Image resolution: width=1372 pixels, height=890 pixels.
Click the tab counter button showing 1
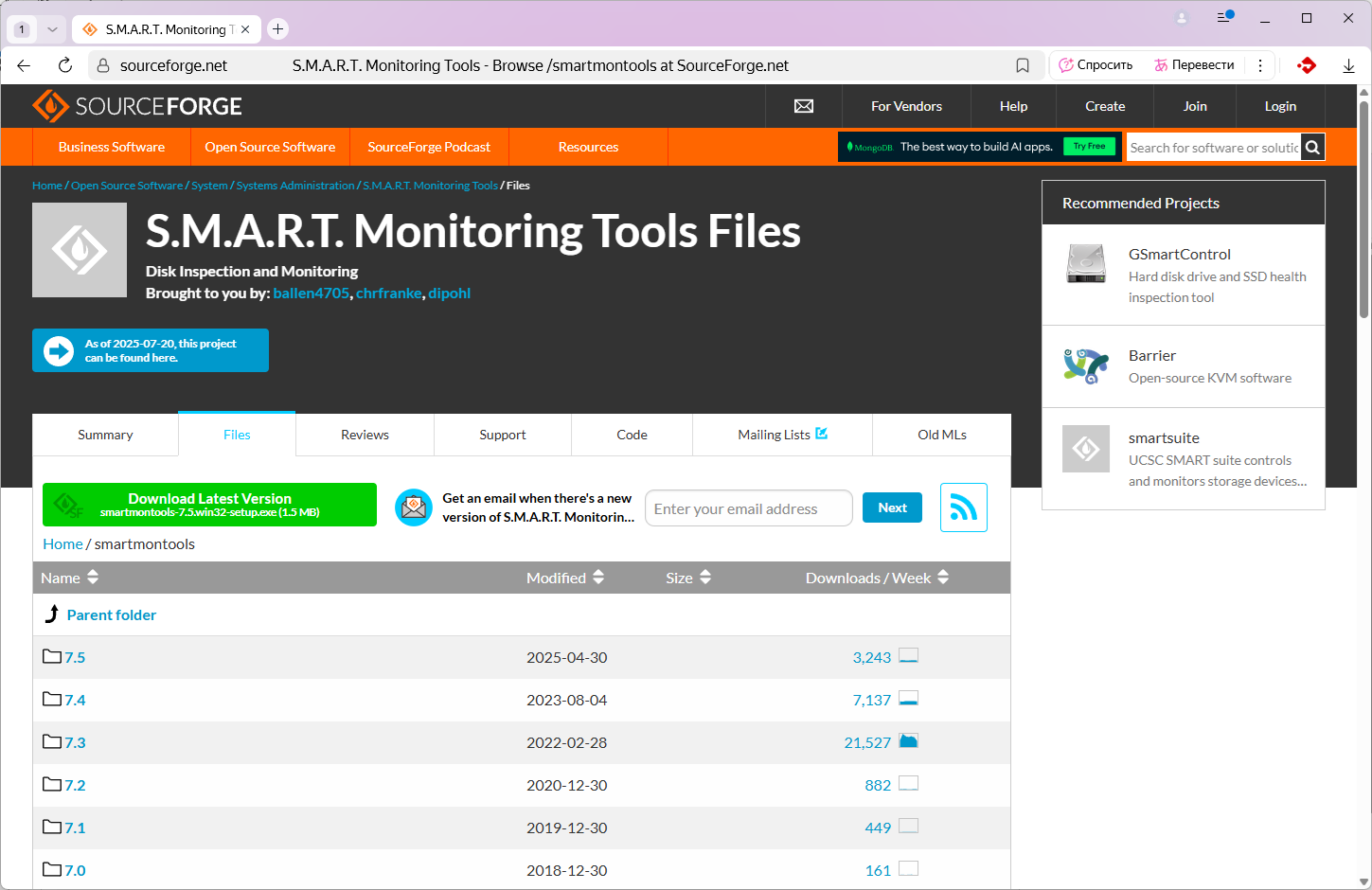(22, 29)
